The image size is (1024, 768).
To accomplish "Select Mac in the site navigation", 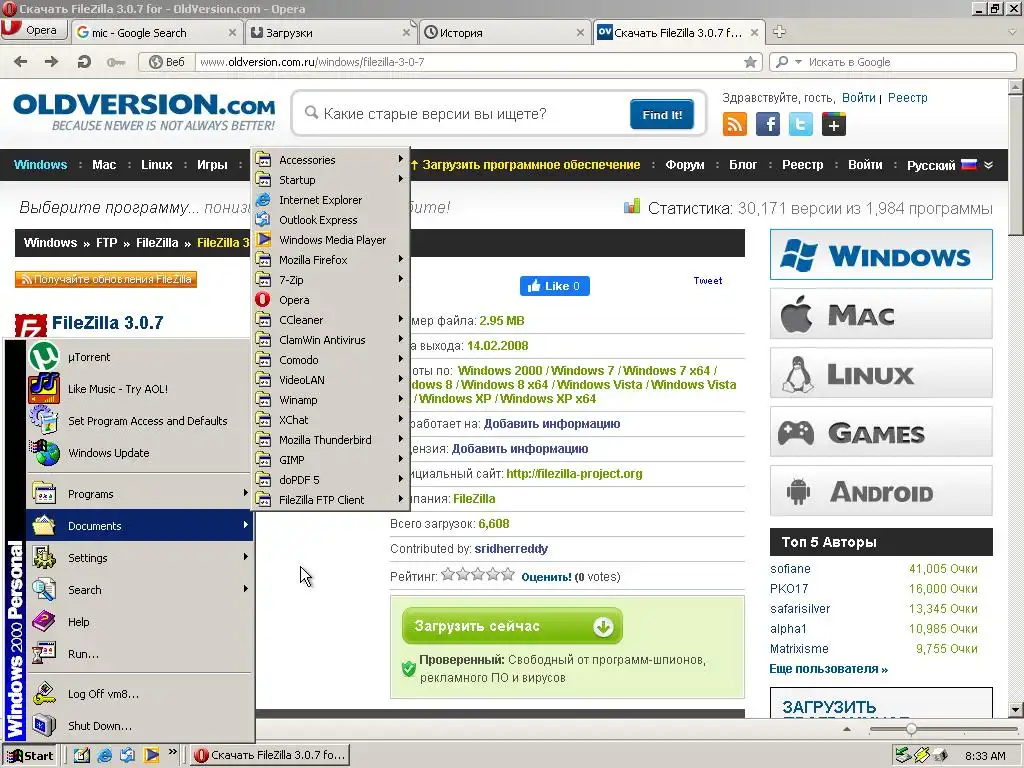I will 104,165.
